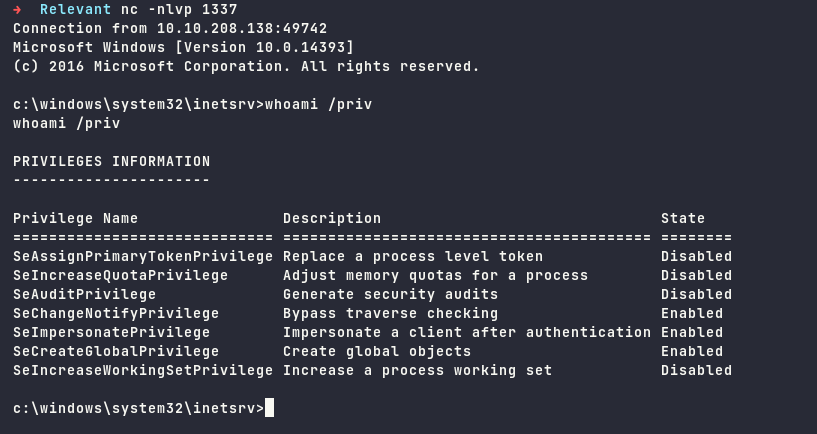Click the "Privilege Name" column header
The width and height of the screenshot is (817, 434).
point(75,218)
